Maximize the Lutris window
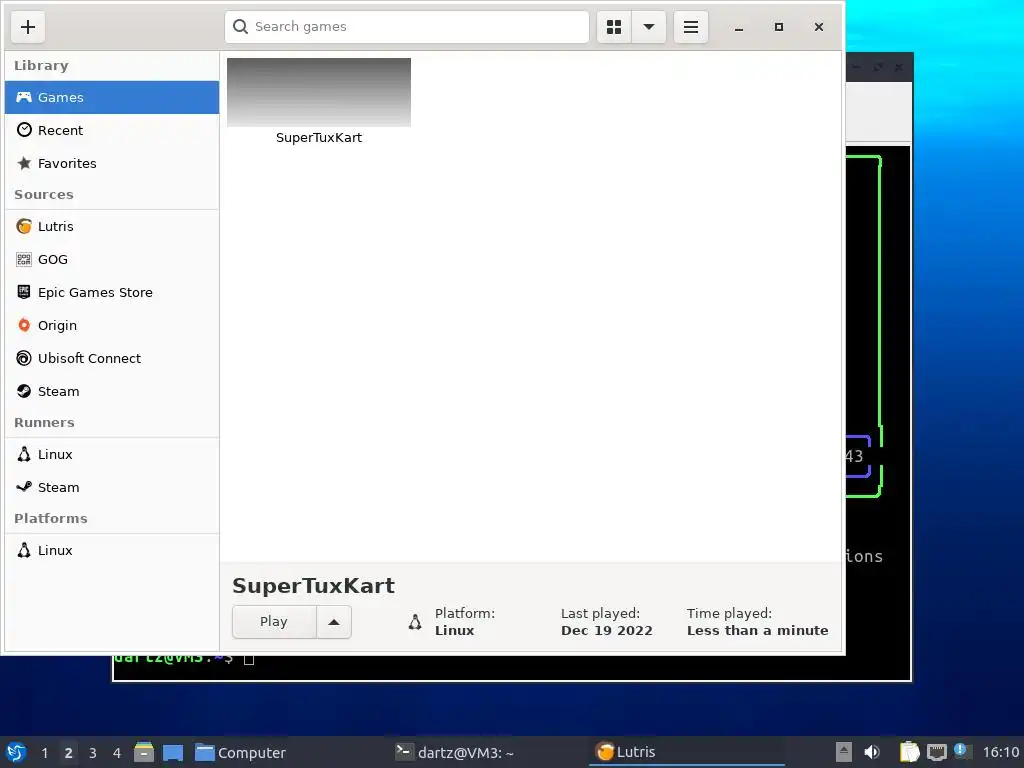The image size is (1024, 768). click(778, 27)
